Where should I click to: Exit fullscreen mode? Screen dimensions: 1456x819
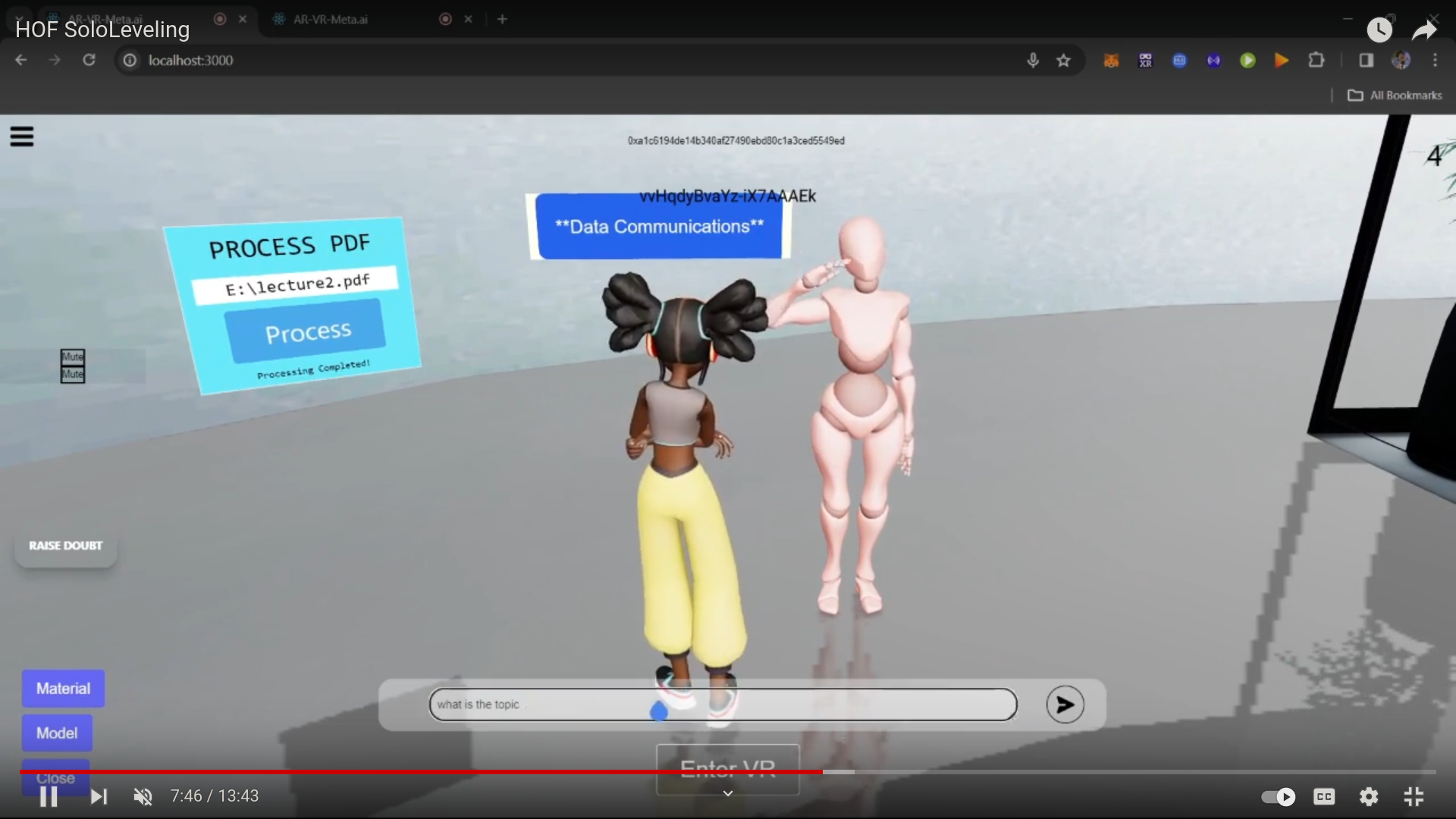click(1414, 796)
